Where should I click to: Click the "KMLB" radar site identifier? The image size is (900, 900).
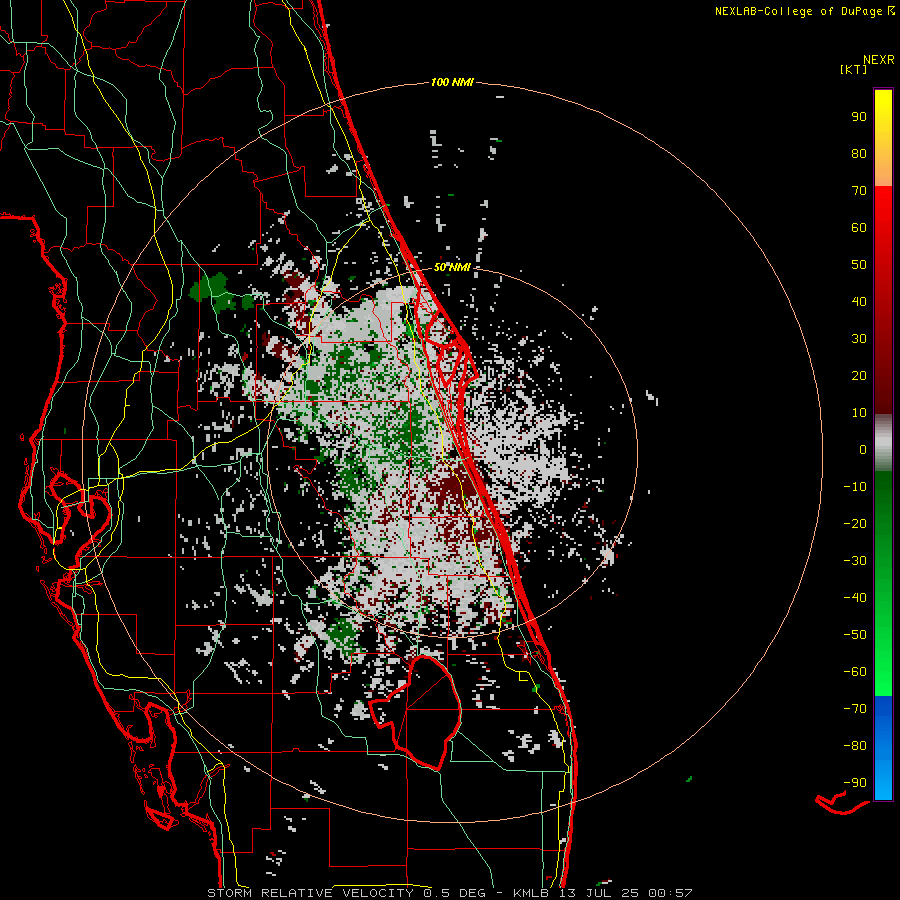(530, 893)
